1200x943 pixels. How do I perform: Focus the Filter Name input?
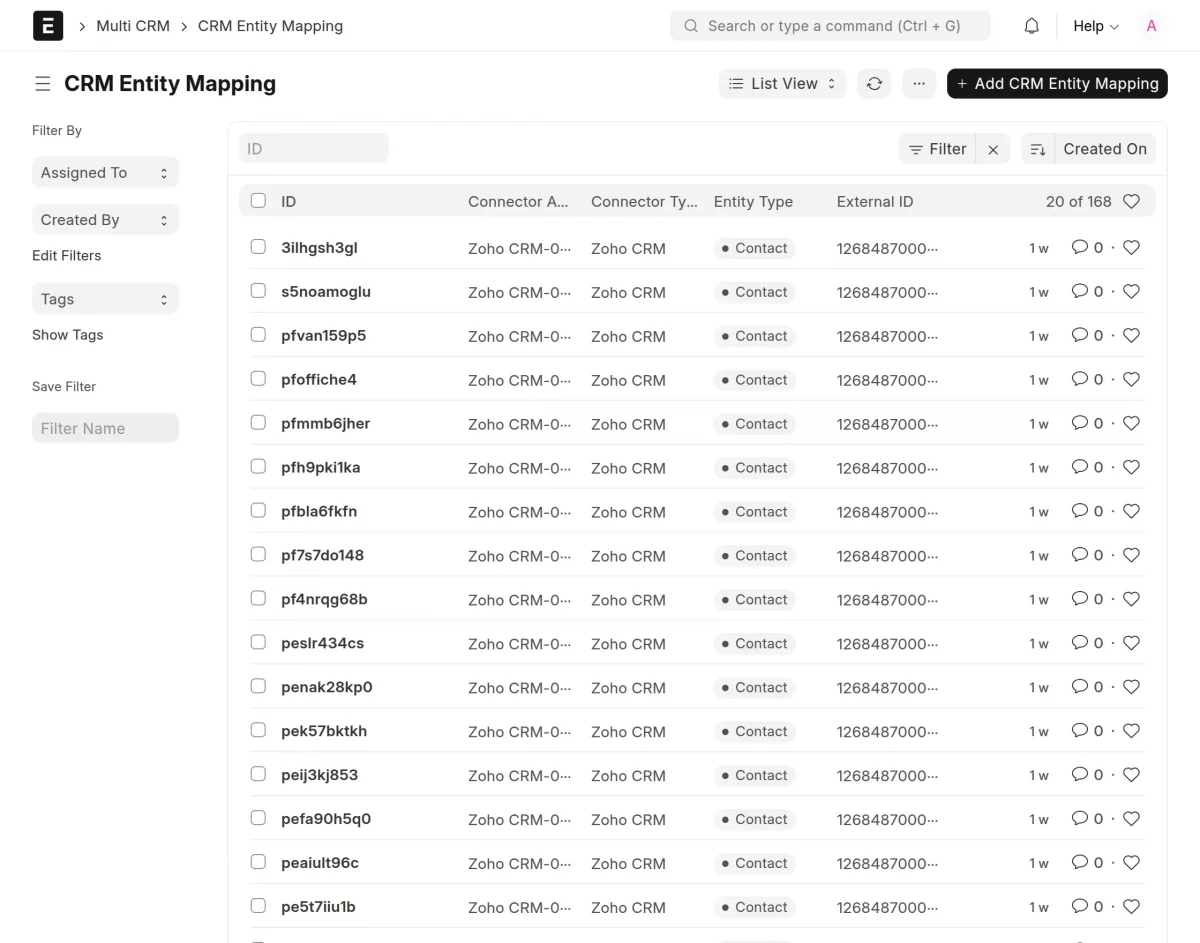pos(105,428)
